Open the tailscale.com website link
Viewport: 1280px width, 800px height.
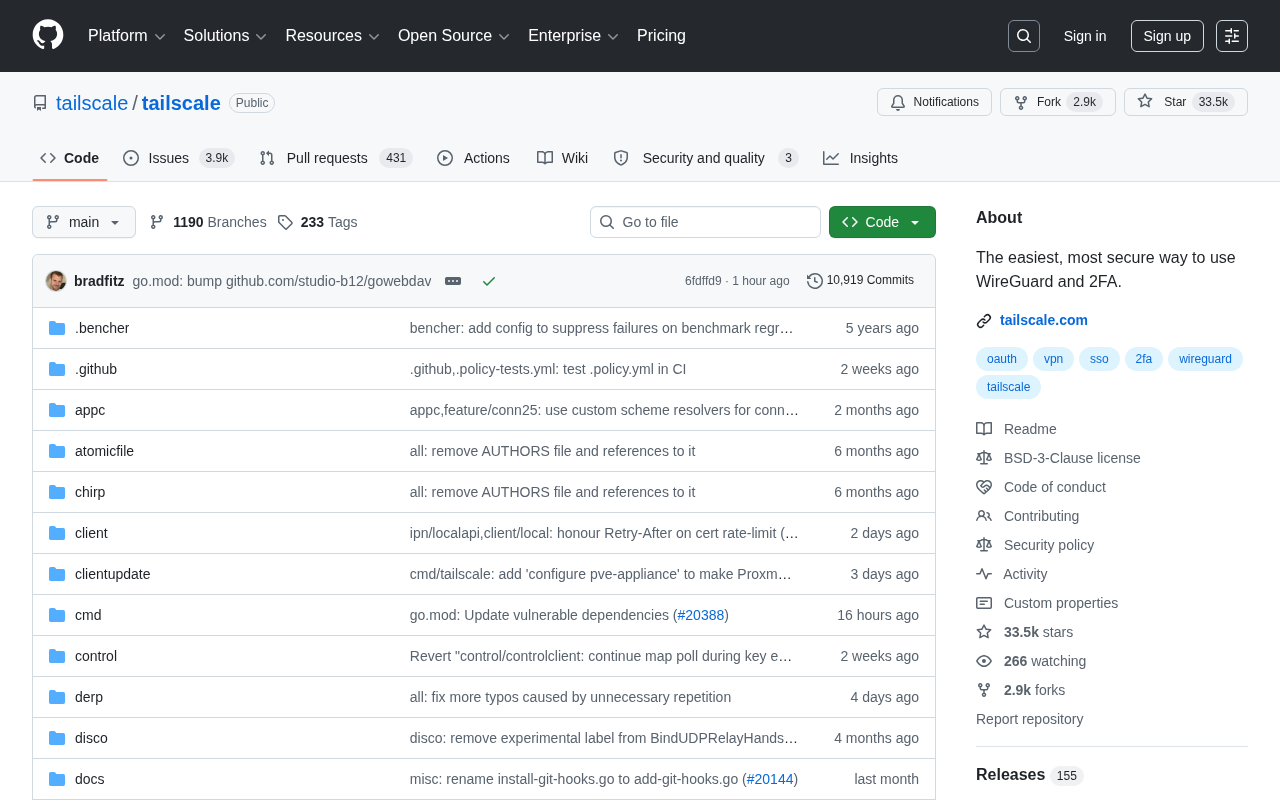click(x=1044, y=320)
